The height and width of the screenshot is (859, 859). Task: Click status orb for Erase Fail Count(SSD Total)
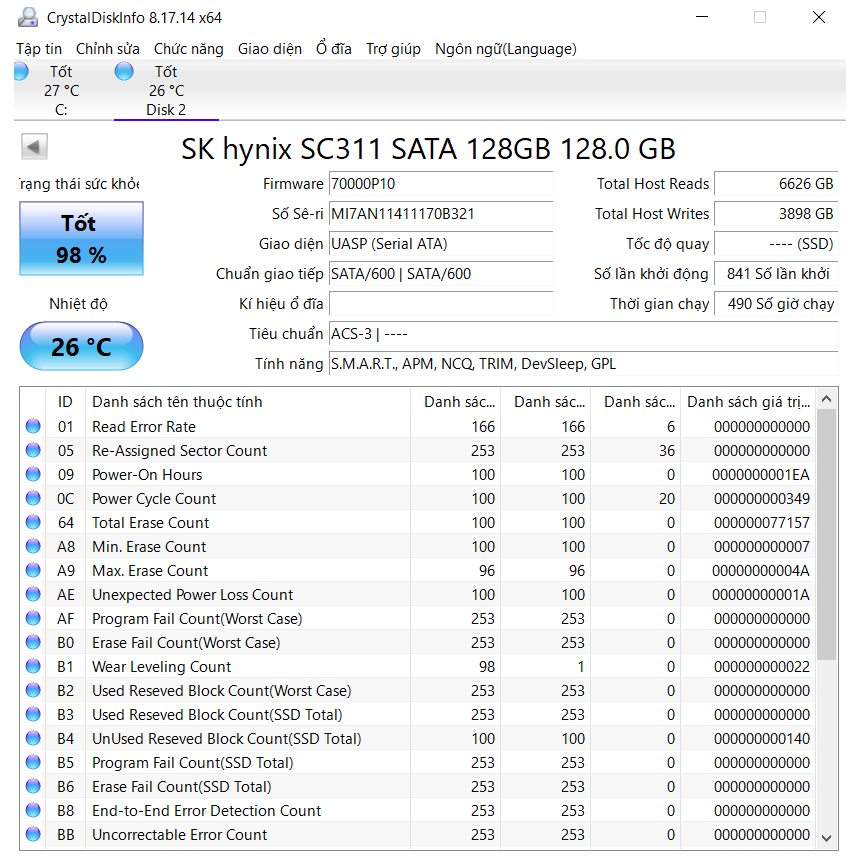pyautogui.click(x=33, y=787)
